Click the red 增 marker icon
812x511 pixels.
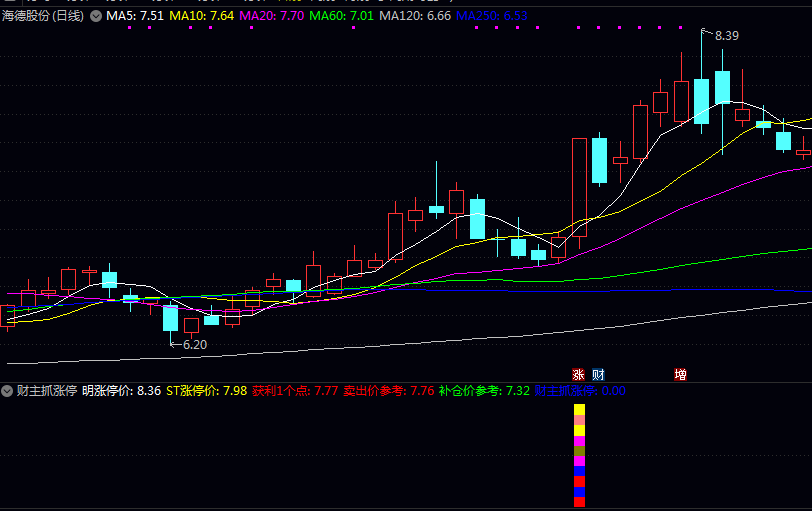point(680,375)
